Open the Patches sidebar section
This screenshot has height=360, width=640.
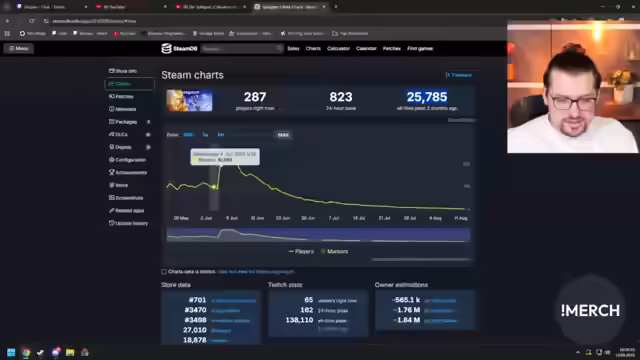121,96
